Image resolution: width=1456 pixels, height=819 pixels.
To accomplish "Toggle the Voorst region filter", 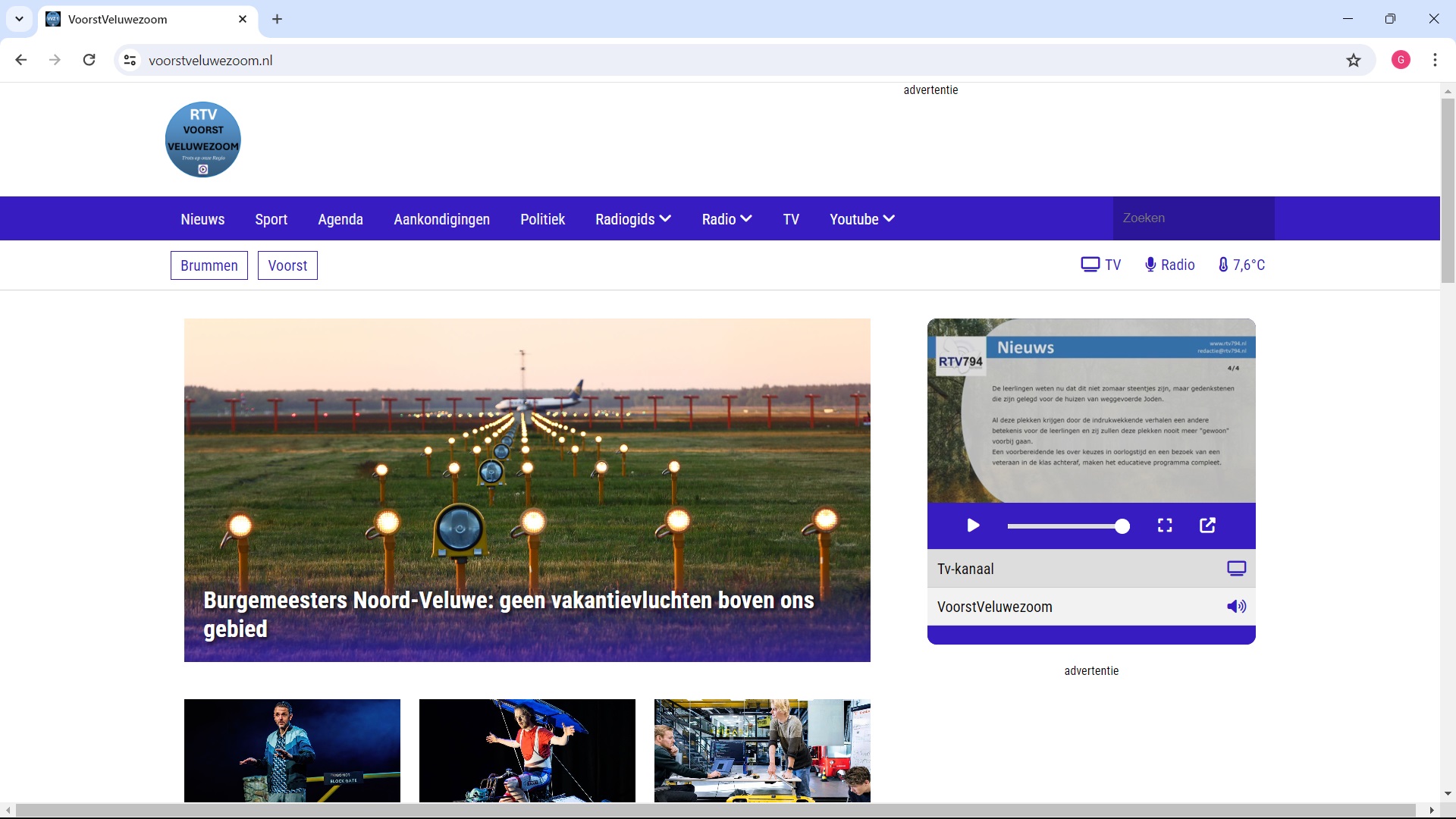I will [x=287, y=265].
